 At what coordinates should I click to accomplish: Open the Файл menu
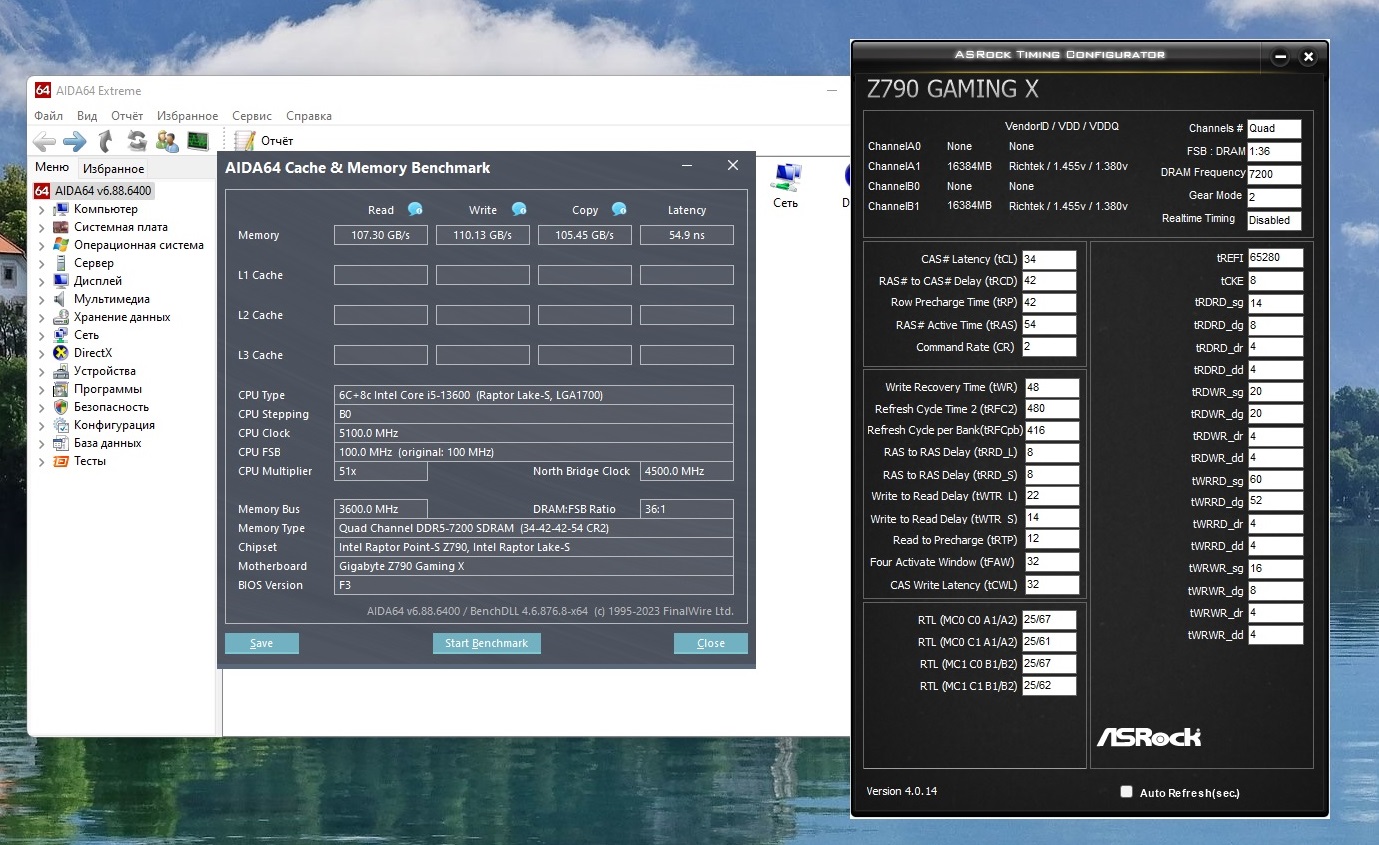click(49, 116)
